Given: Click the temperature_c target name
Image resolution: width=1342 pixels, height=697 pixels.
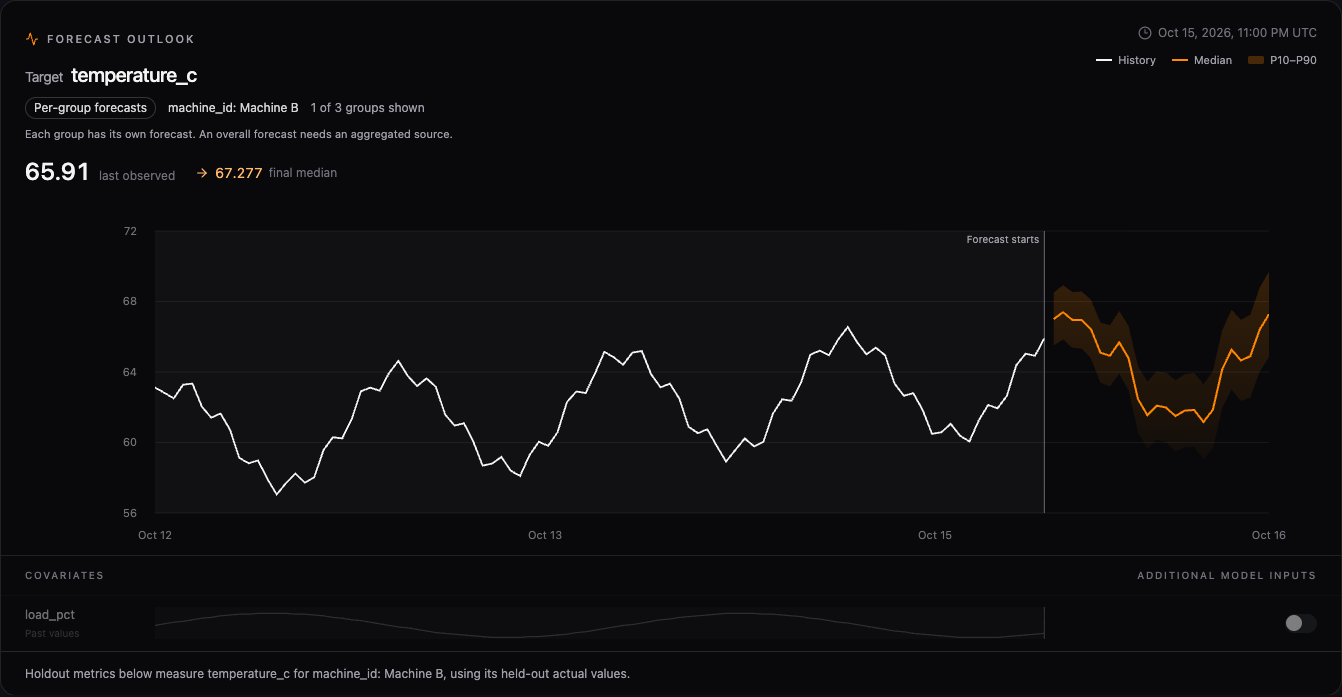Looking at the screenshot, I should [x=134, y=76].
